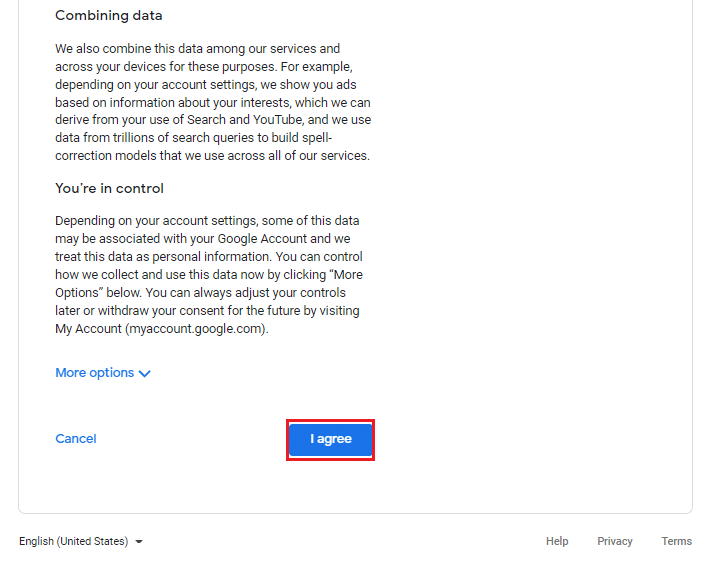Viewport: 707px width, 571px height.
Task: Click the More options link text
Action: coord(95,373)
